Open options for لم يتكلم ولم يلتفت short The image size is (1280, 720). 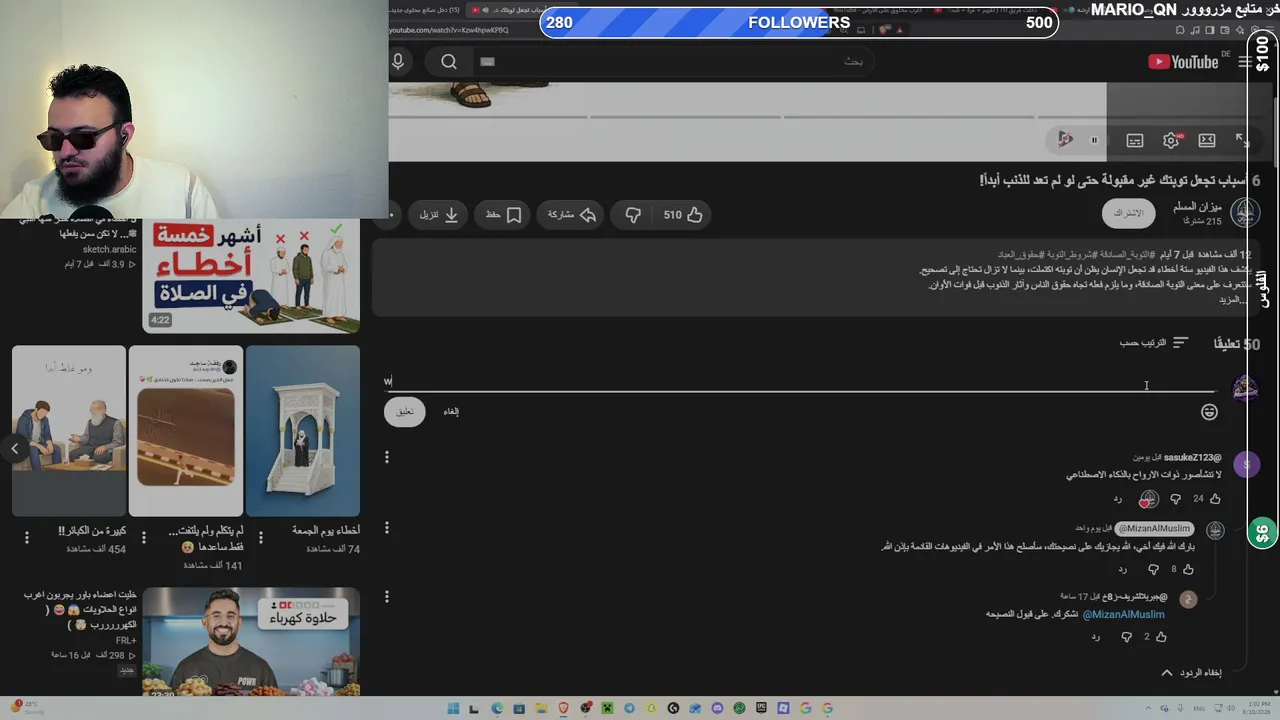click(144, 537)
